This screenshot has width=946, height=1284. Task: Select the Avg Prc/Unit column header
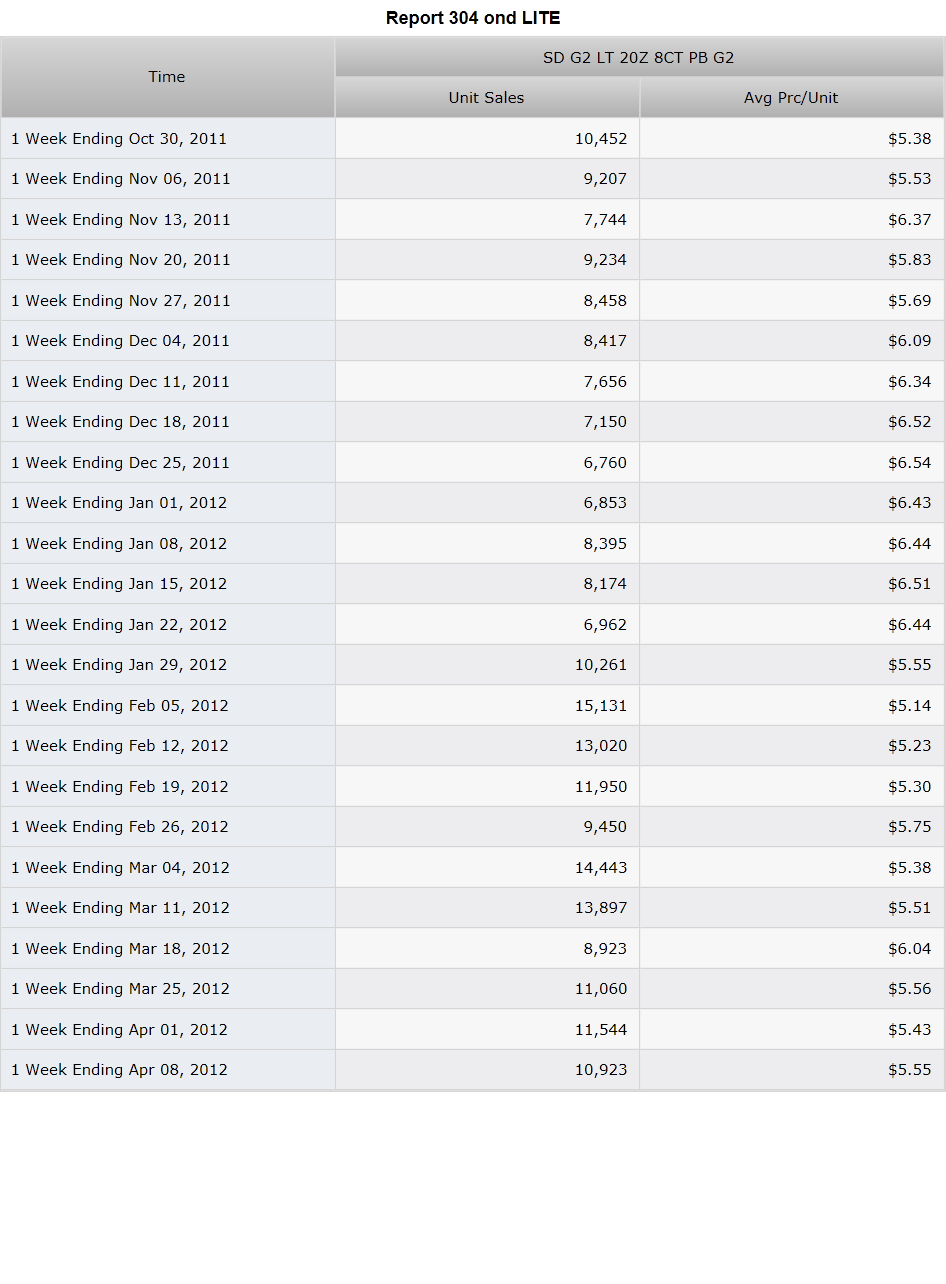coord(791,97)
